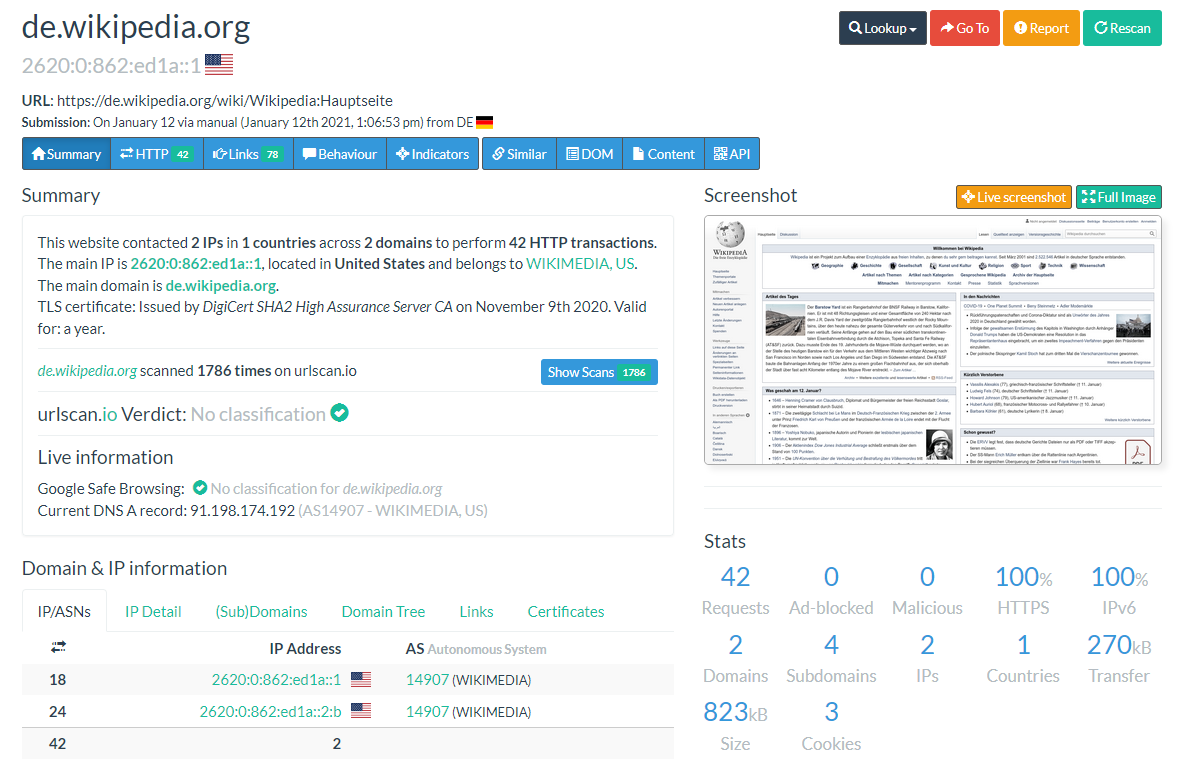1180x782 pixels.
Task: Click the 4 Subdomains stat
Action: coord(831,659)
